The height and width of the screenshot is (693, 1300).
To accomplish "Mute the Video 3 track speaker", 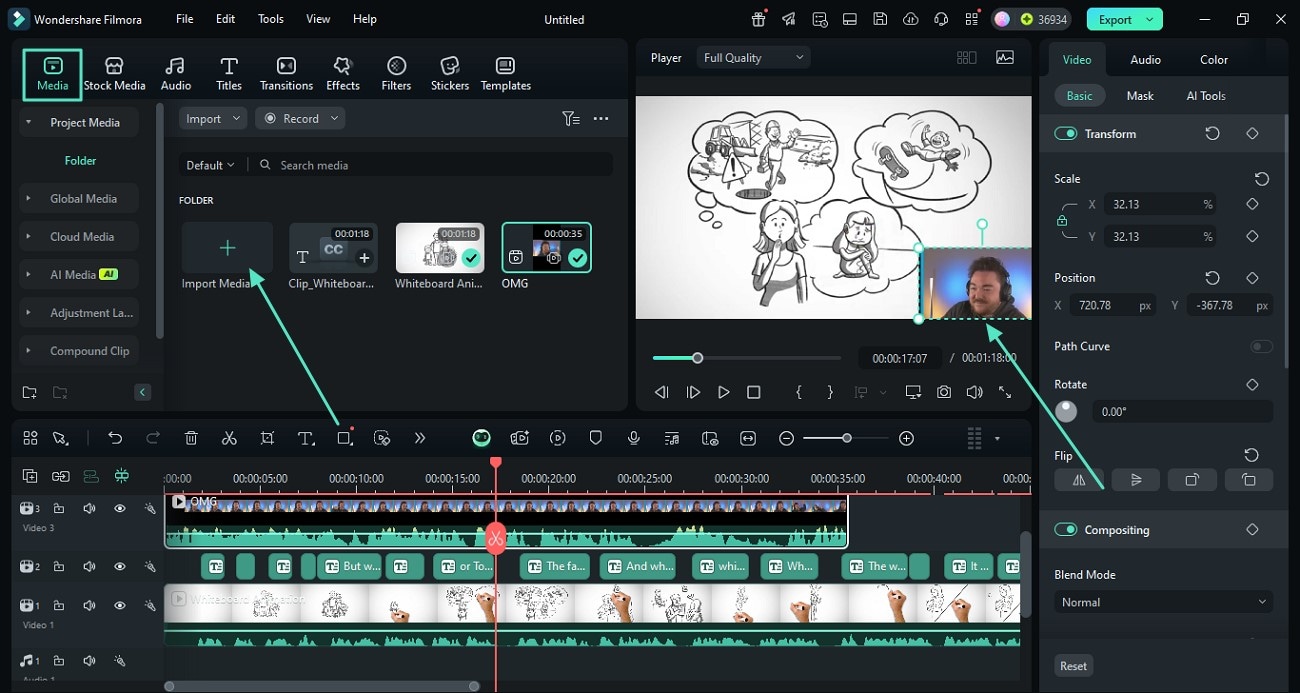I will tap(89, 509).
